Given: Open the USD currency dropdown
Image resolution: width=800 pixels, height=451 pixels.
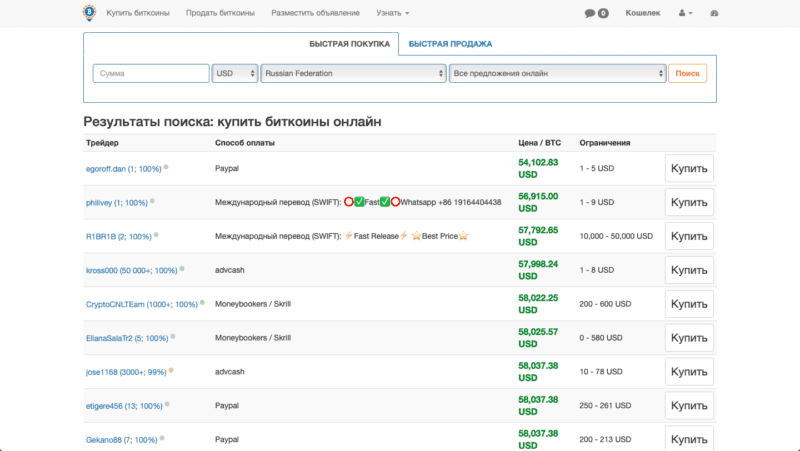Looking at the screenshot, I should click(235, 73).
